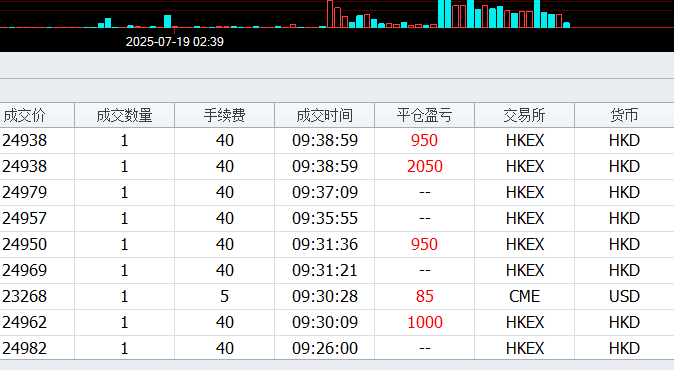Select price cell 23268
This screenshot has width=674, height=370.
click(x=25, y=296)
